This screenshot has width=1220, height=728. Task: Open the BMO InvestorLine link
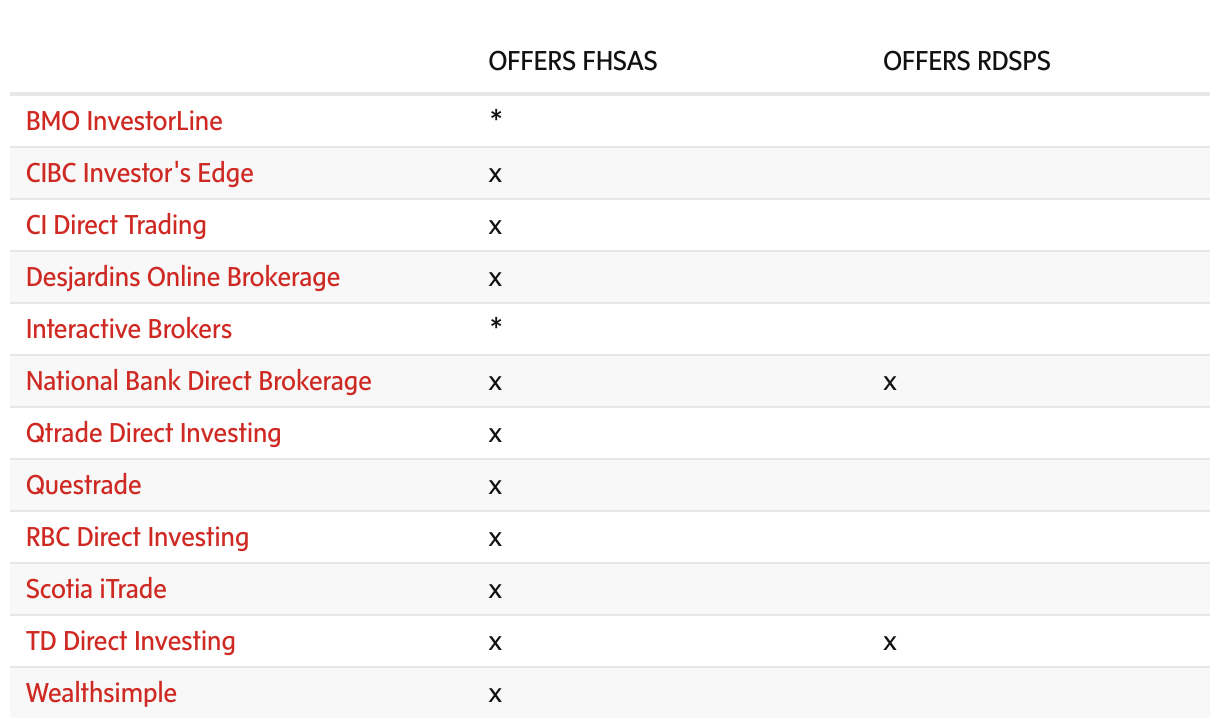[124, 121]
